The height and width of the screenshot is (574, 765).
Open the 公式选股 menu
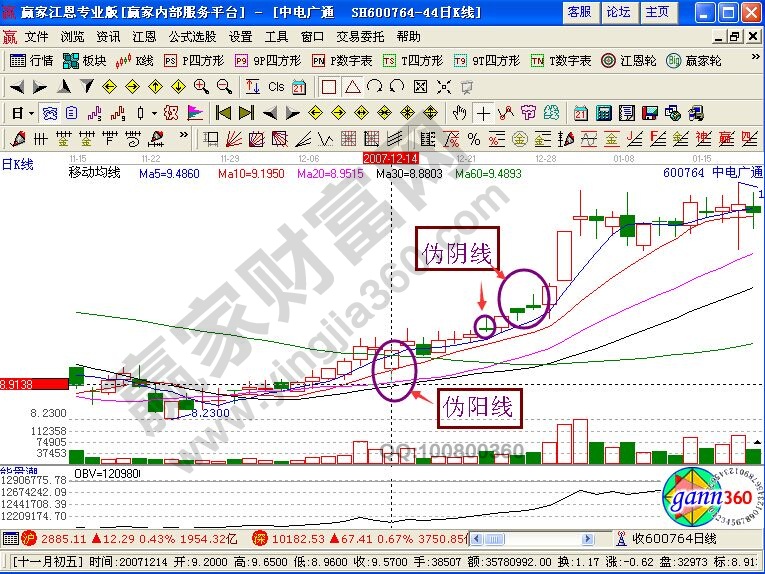tap(192, 37)
